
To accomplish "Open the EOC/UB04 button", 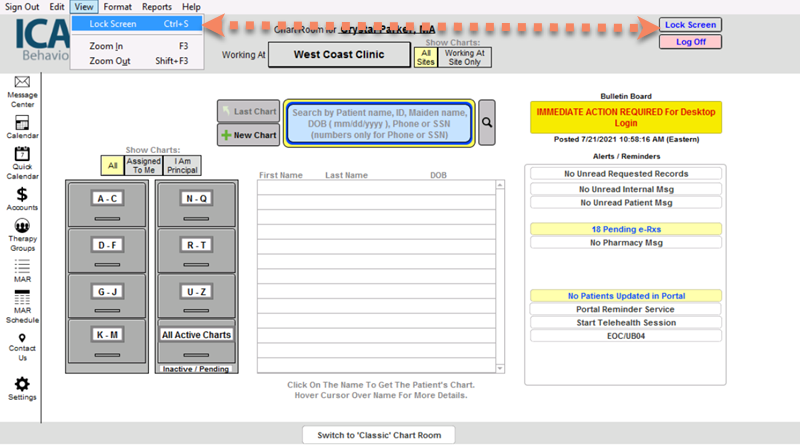I will tap(626, 336).
